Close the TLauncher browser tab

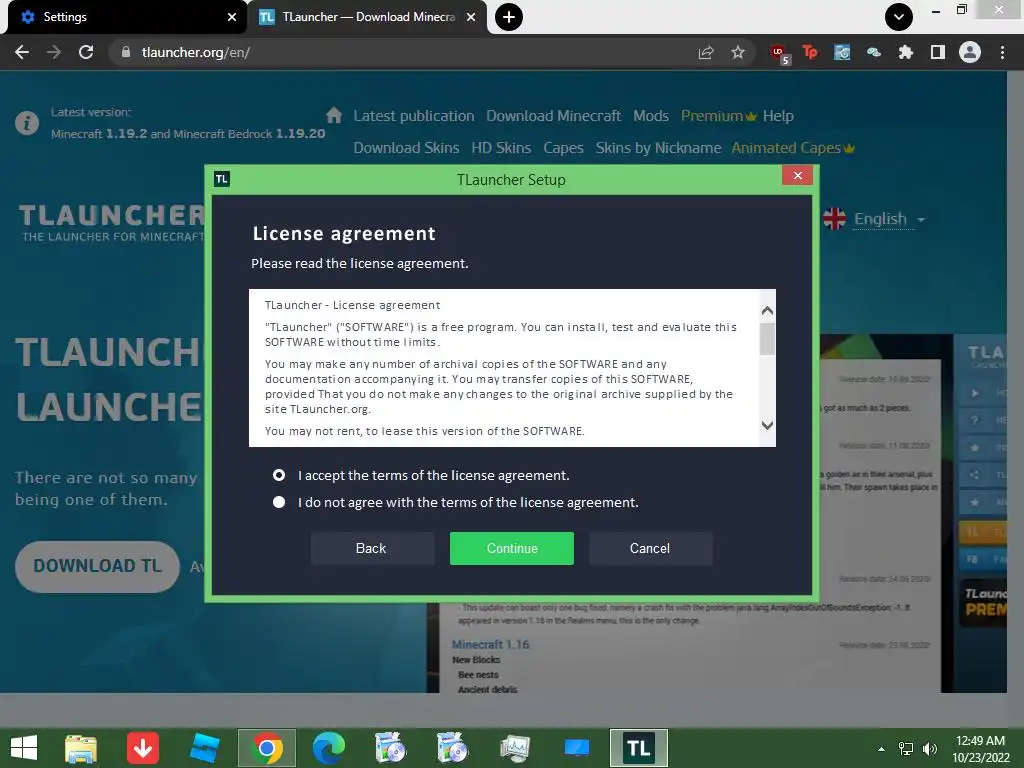tap(471, 17)
